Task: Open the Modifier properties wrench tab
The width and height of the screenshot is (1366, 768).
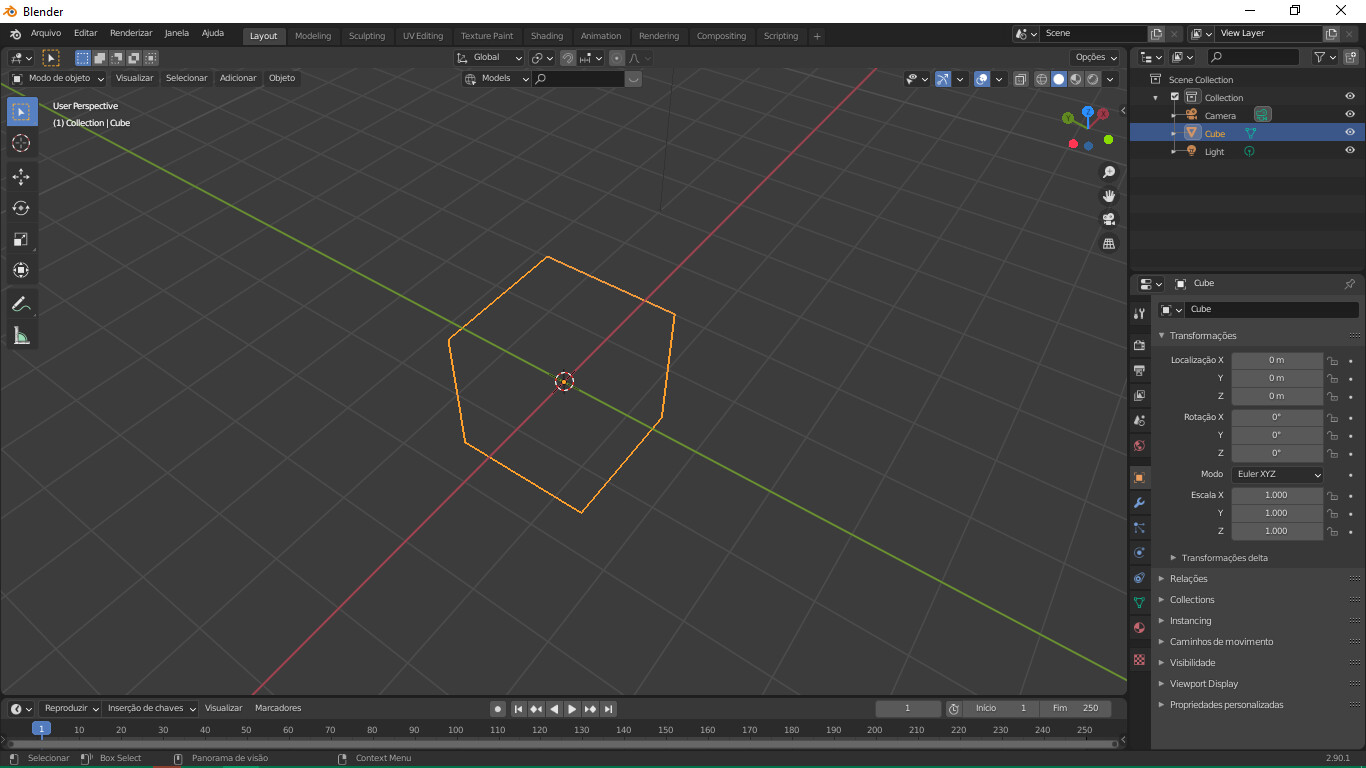Action: point(1139,502)
